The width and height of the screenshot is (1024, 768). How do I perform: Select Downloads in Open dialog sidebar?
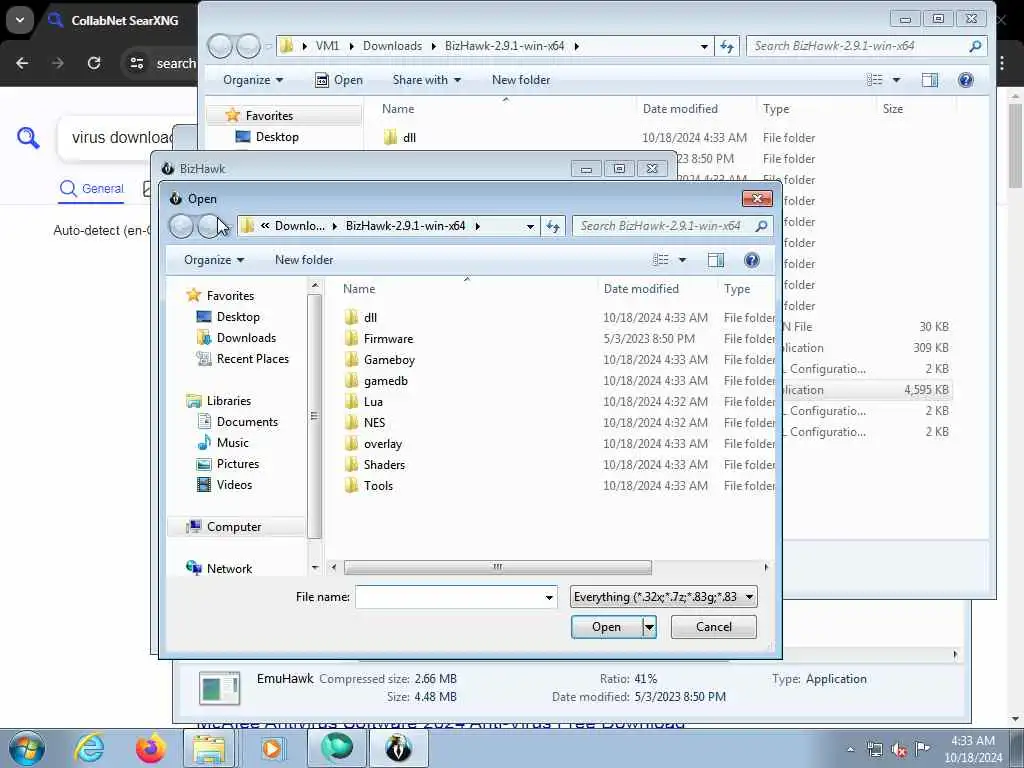click(x=246, y=338)
